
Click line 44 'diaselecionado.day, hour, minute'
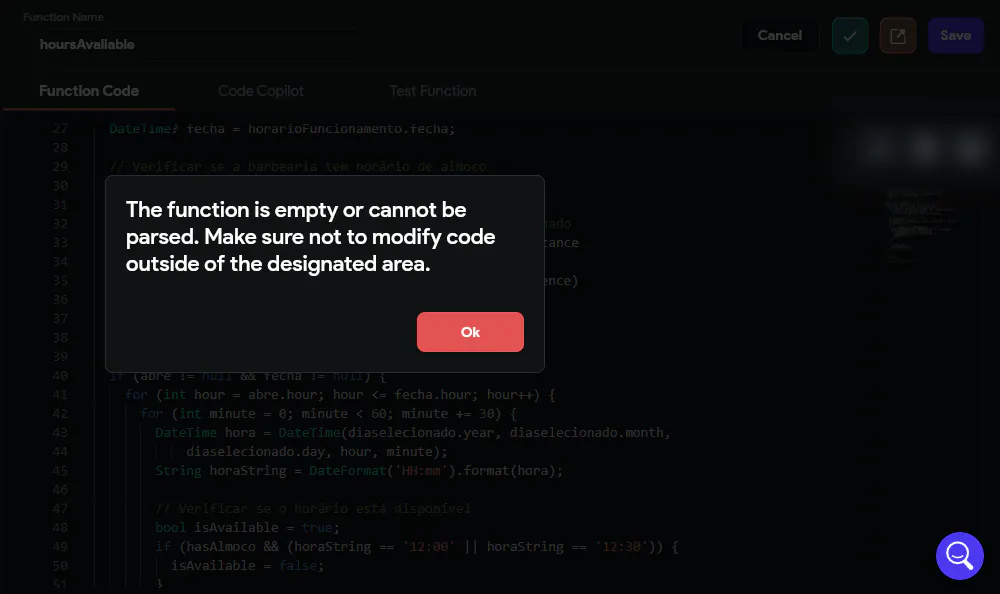(x=316, y=452)
